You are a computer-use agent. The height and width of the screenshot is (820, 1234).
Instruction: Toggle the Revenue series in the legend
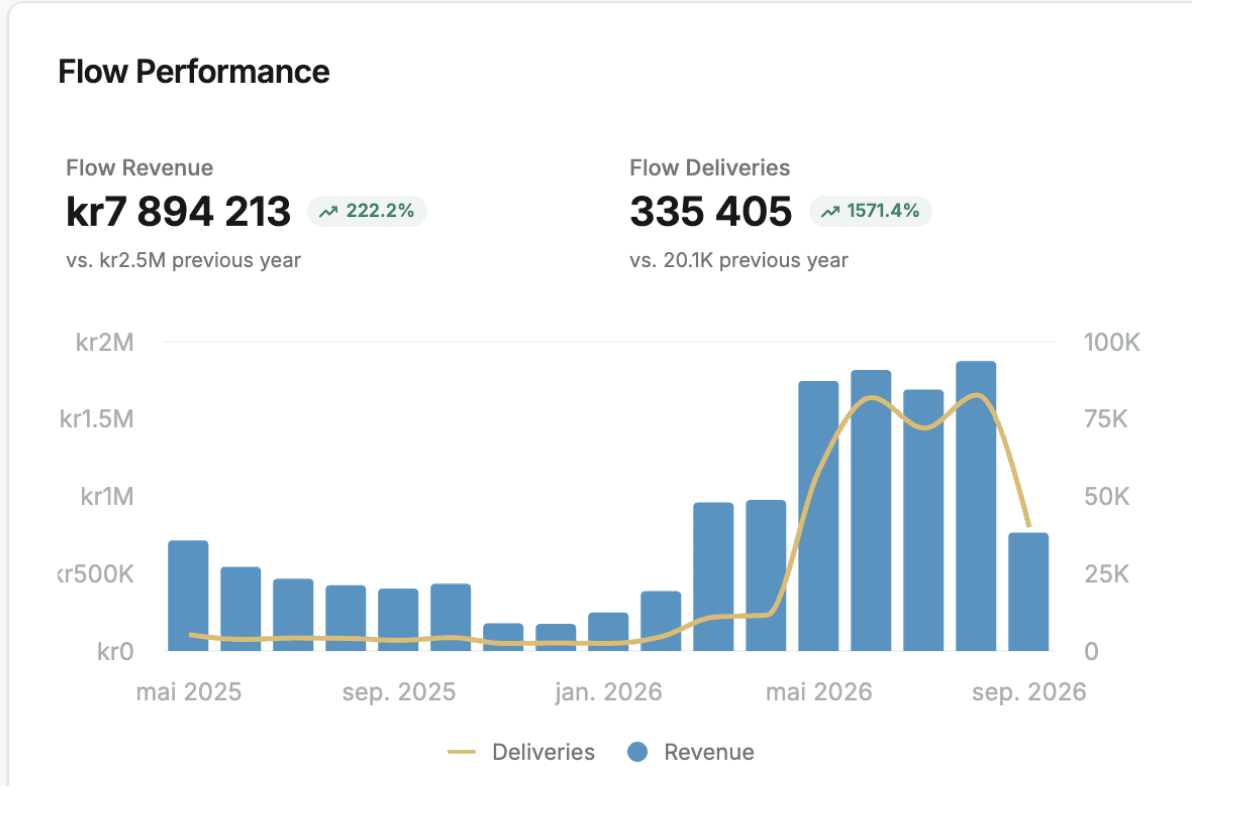691,753
